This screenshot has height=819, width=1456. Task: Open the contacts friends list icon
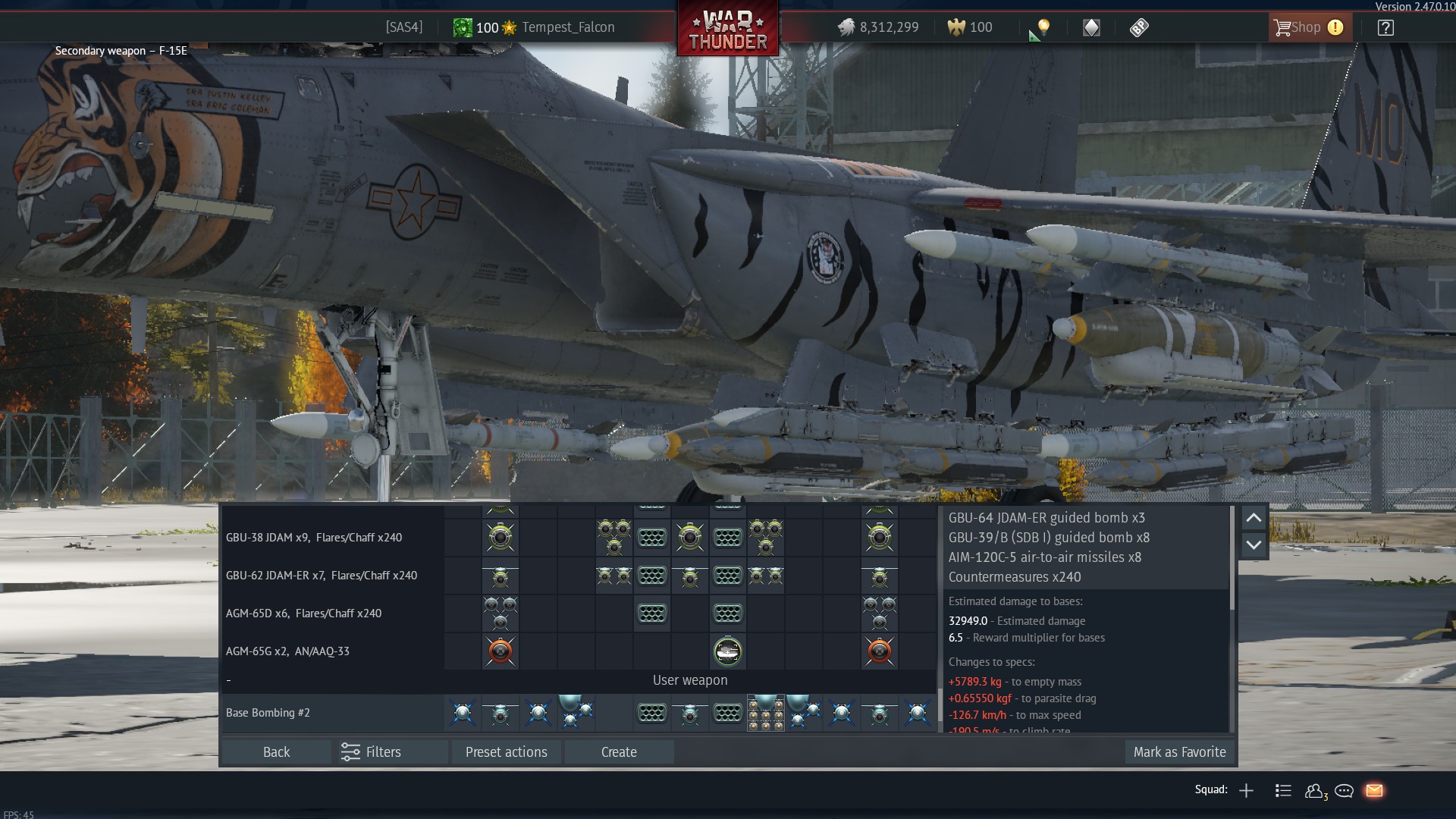tap(1315, 790)
